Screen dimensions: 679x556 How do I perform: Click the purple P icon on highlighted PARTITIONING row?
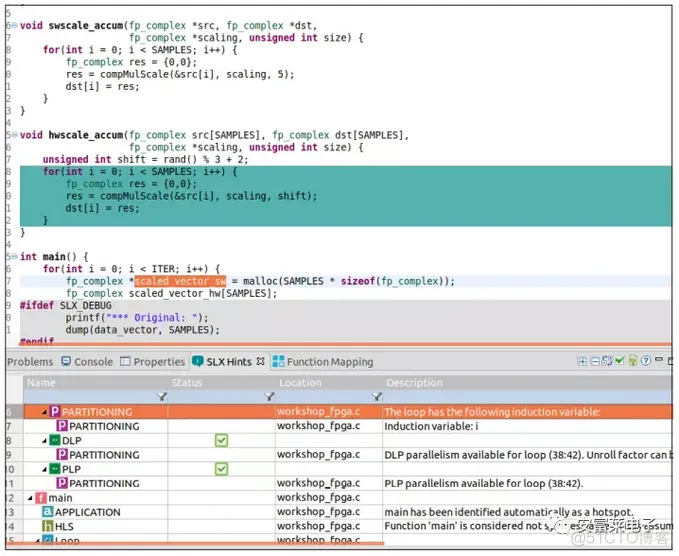point(55,411)
